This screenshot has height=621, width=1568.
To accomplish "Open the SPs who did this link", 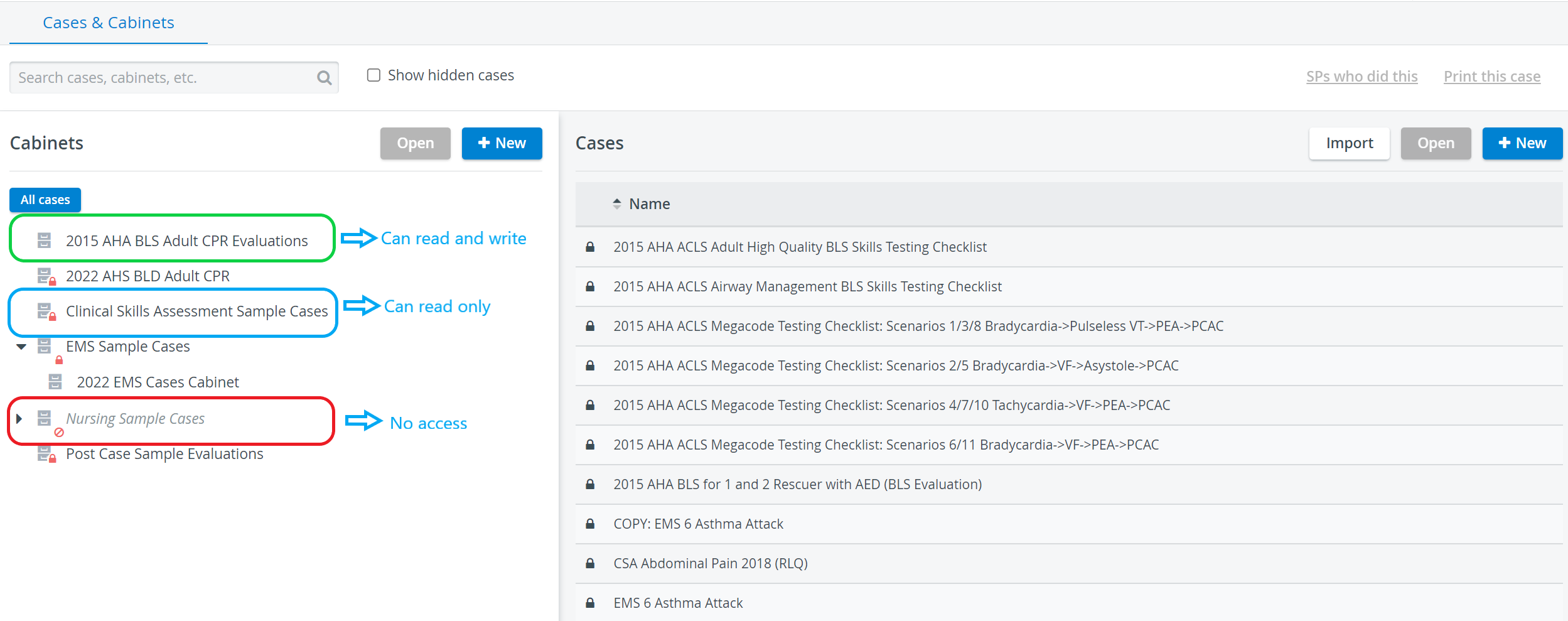I will [1362, 77].
